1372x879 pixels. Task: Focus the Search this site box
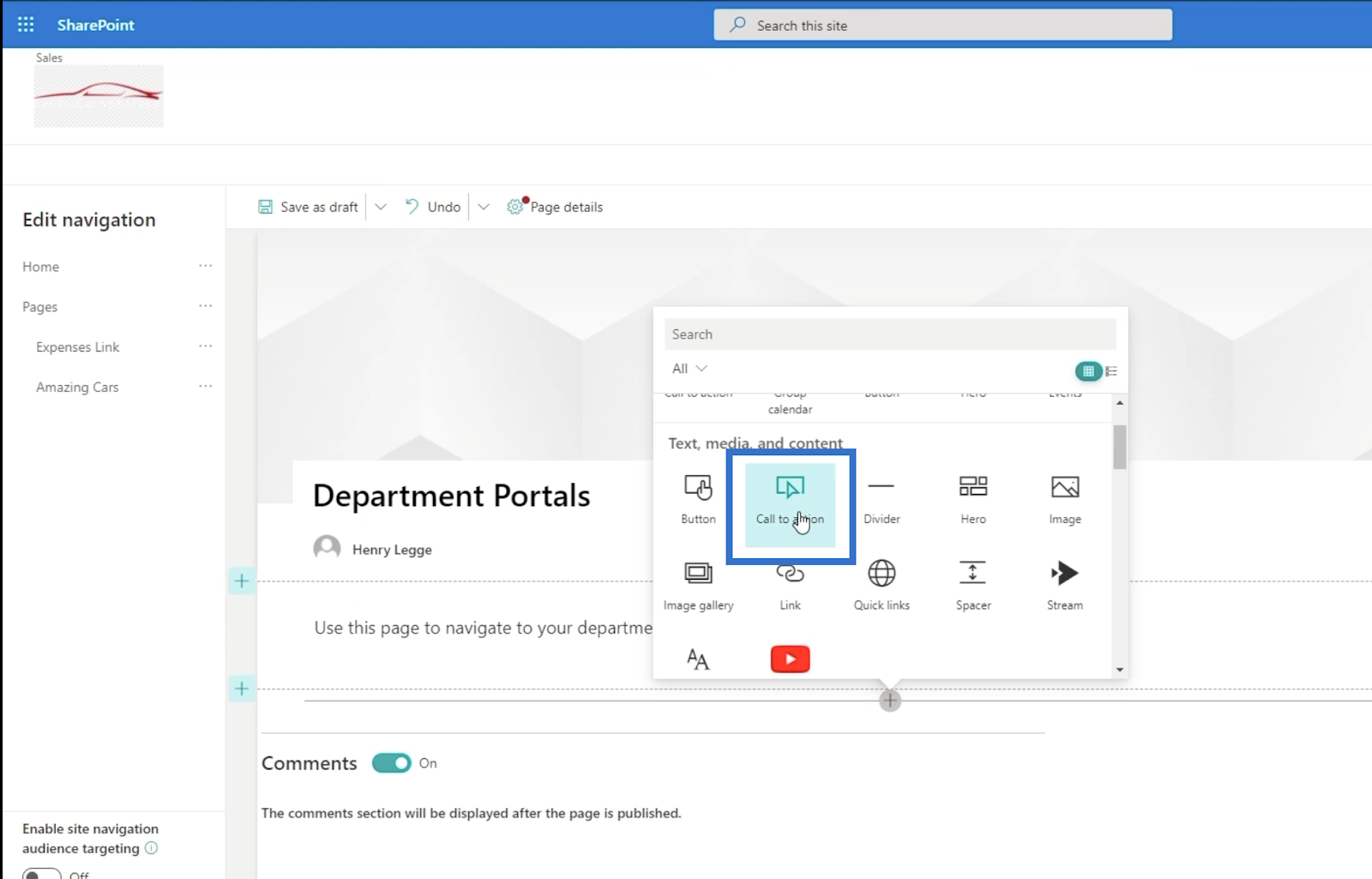pos(942,25)
